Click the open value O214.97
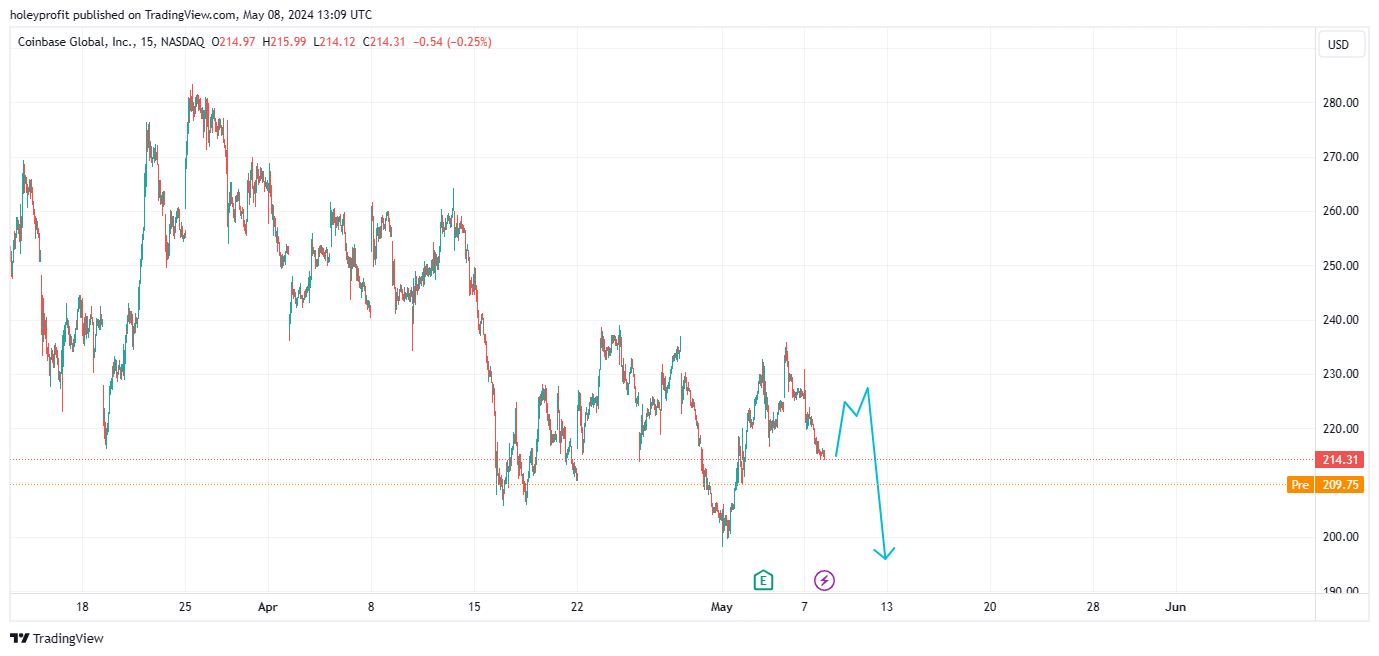This screenshot has width=1379, height=656. (x=232, y=42)
